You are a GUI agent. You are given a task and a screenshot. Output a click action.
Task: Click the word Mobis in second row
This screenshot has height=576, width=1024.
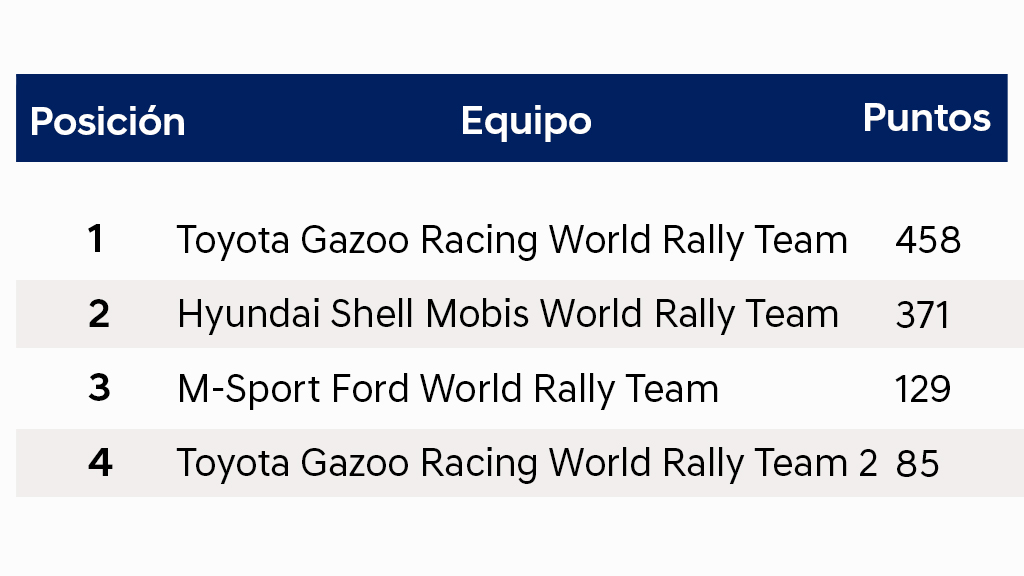(477, 314)
